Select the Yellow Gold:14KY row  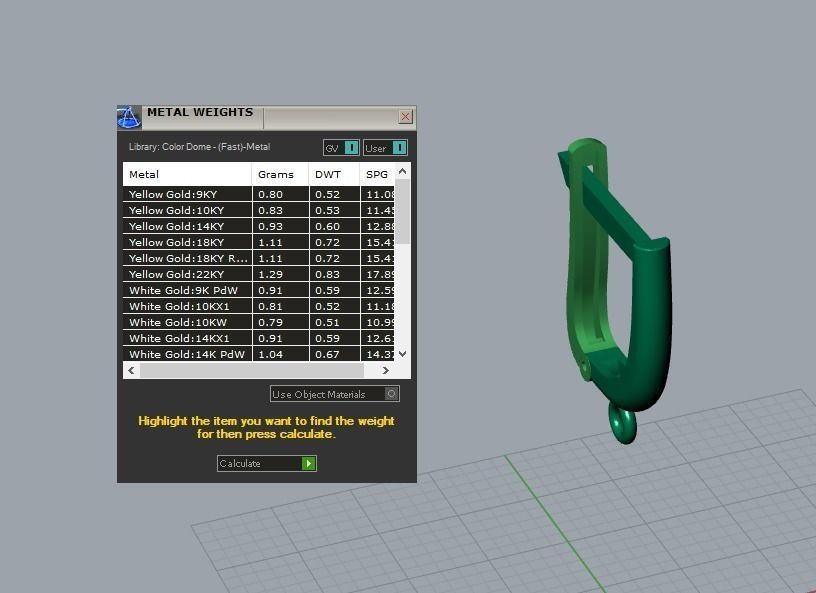coord(259,226)
